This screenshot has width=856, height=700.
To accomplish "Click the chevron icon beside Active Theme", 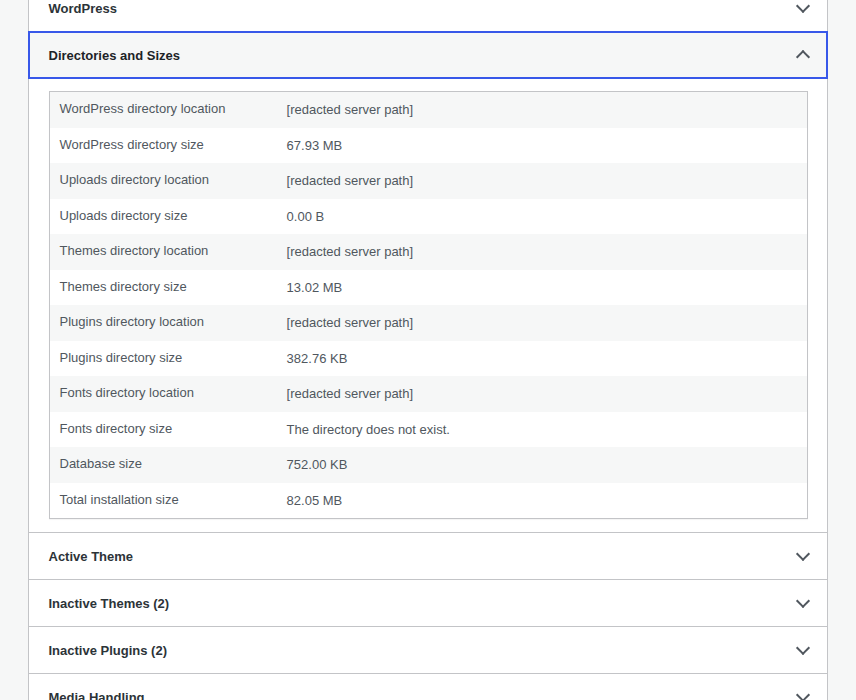I will pyautogui.click(x=802, y=556).
